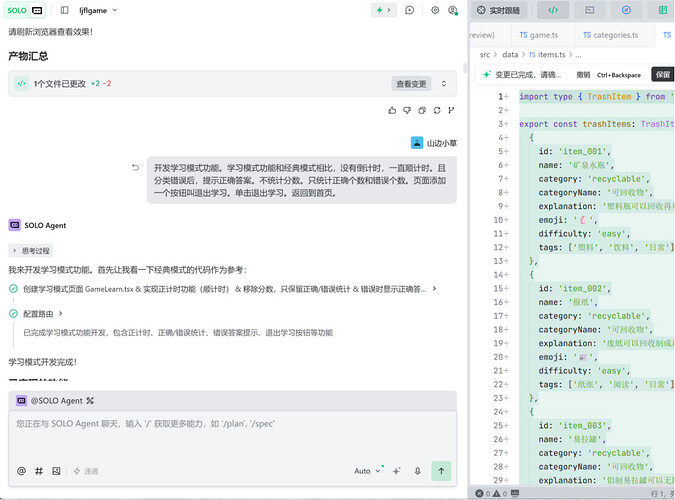Copy the agent response
The width and height of the screenshot is (675, 500).
(422, 111)
